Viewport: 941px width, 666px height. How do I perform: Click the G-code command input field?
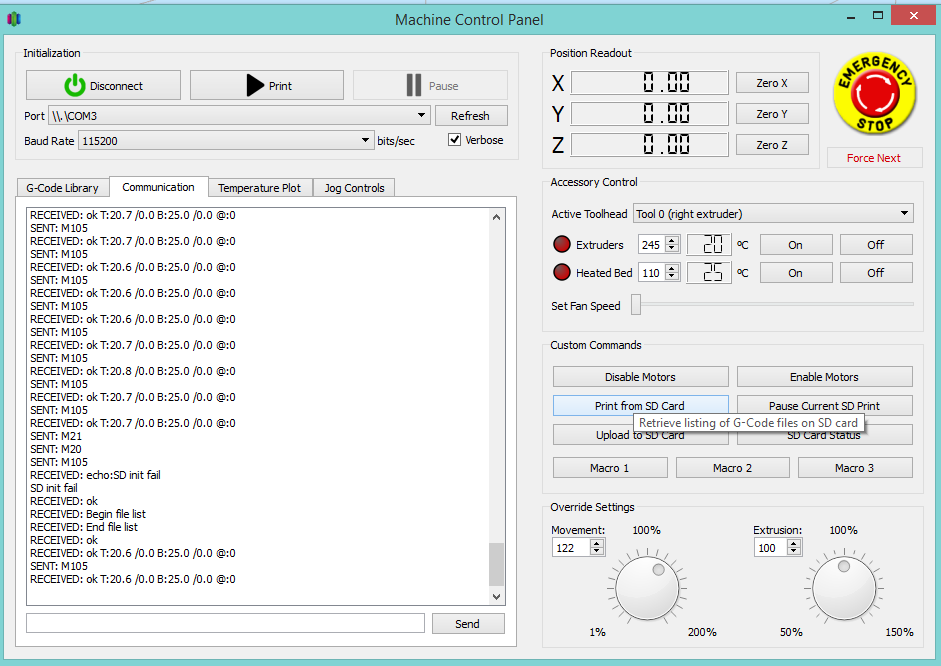[225, 623]
